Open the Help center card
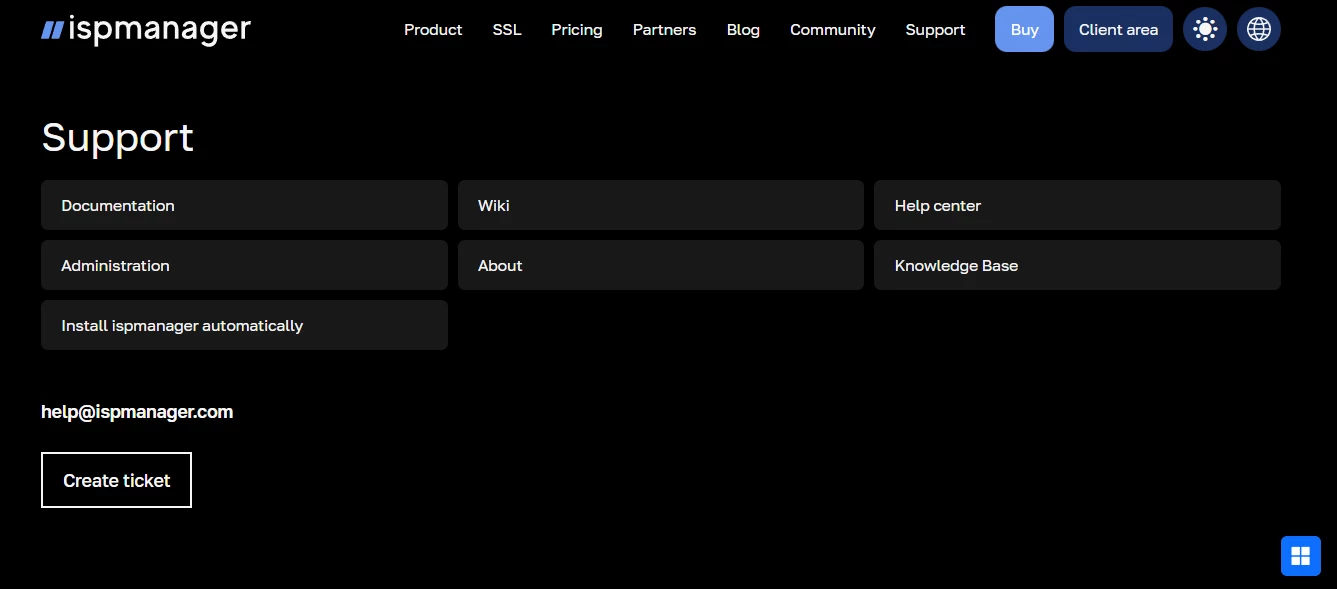Viewport: 1337px width, 589px height. [x=1077, y=205]
